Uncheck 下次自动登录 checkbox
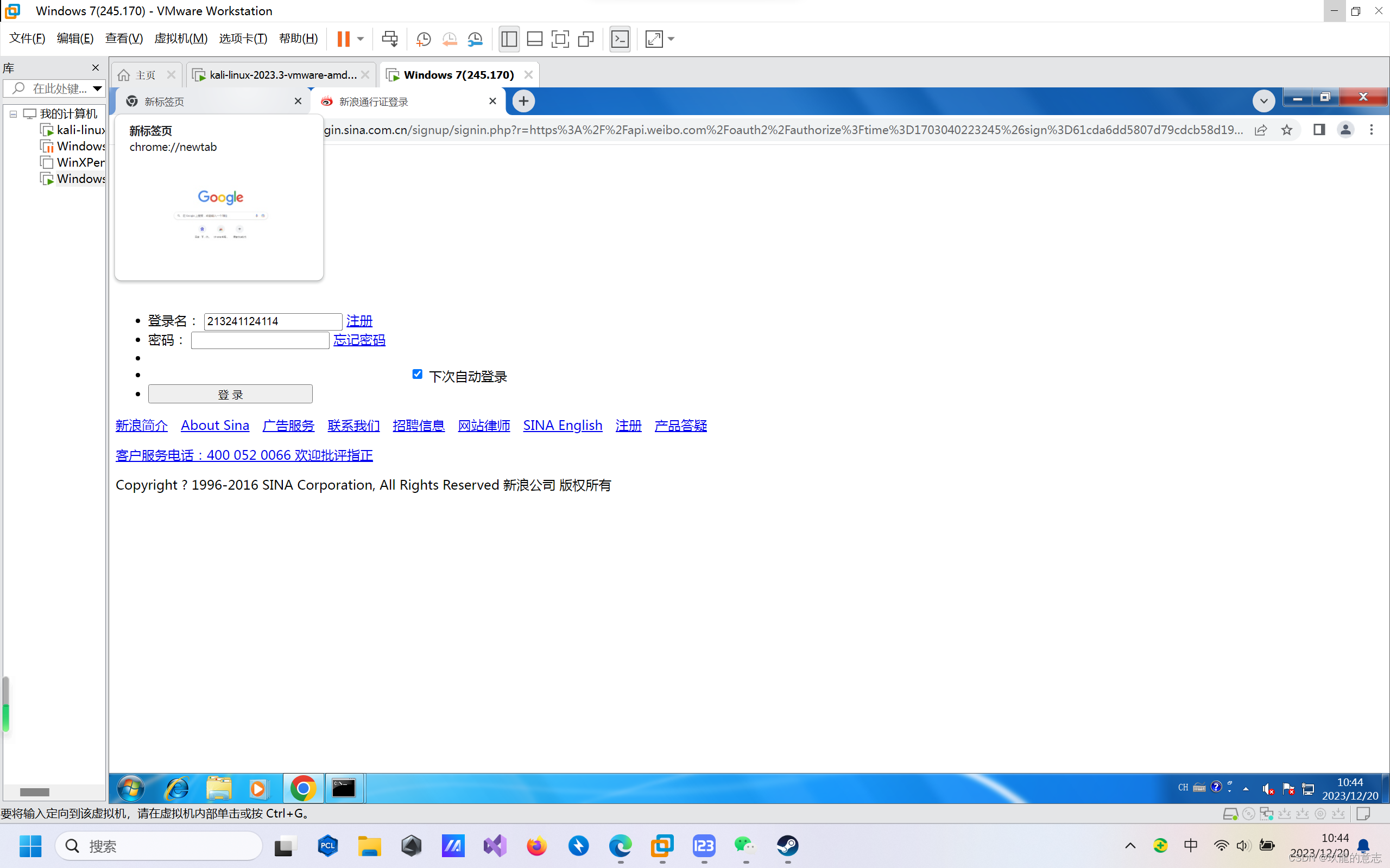 coord(418,375)
